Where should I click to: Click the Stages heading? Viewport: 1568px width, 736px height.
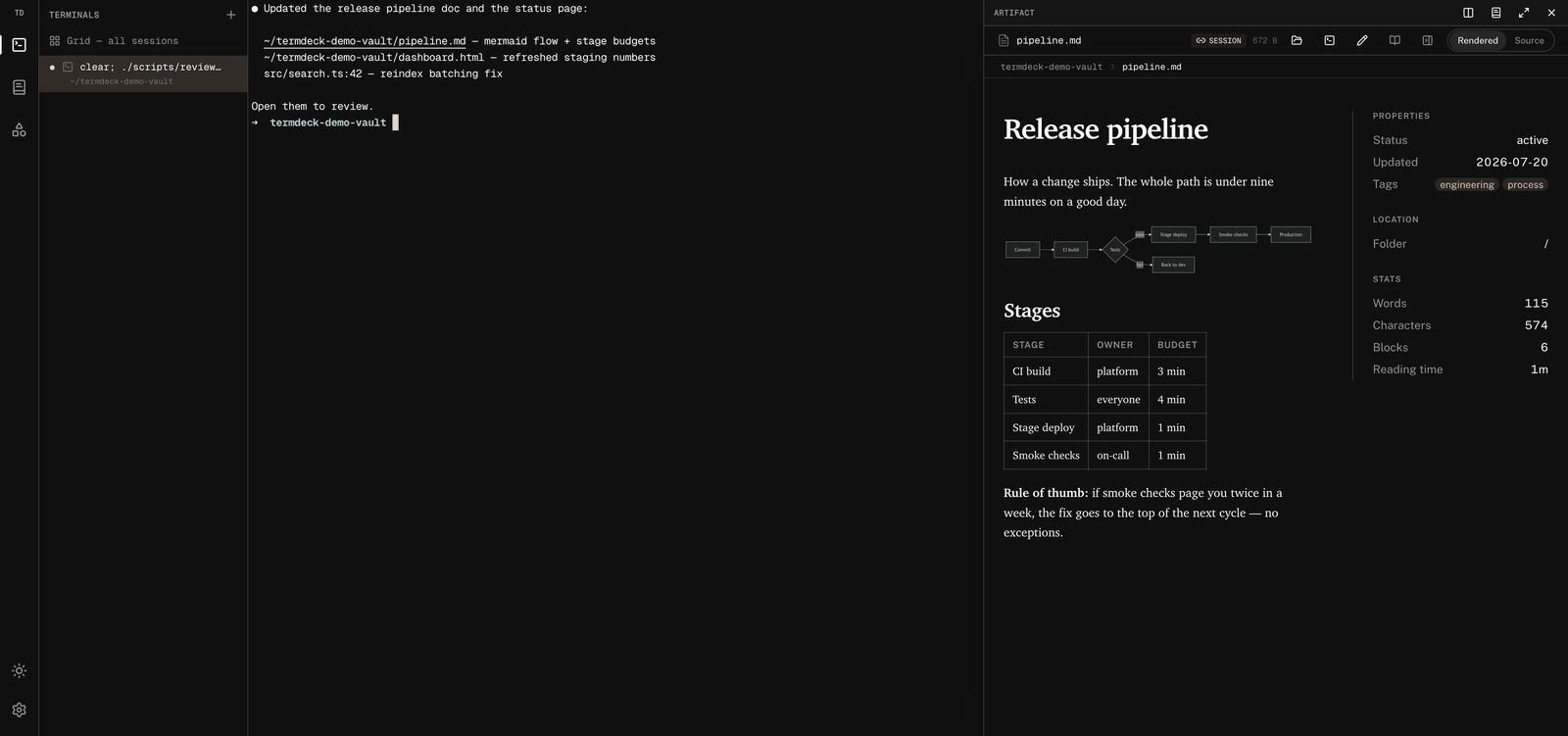pos(1032,311)
